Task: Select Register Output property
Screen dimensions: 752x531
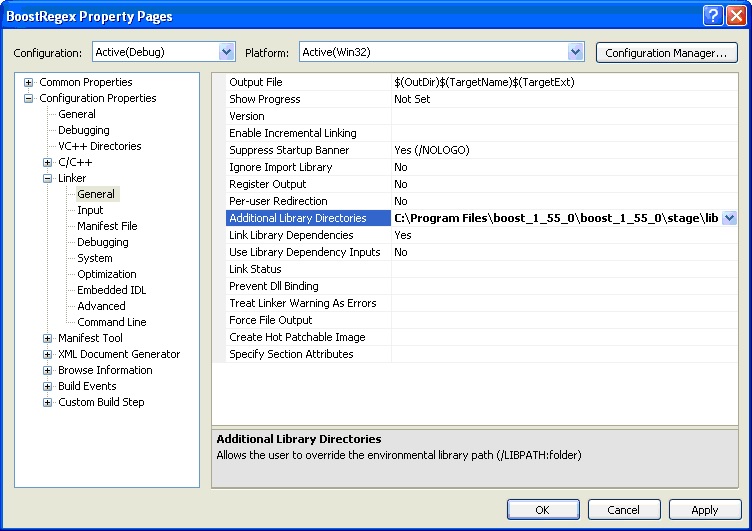Action: (x=308, y=184)
